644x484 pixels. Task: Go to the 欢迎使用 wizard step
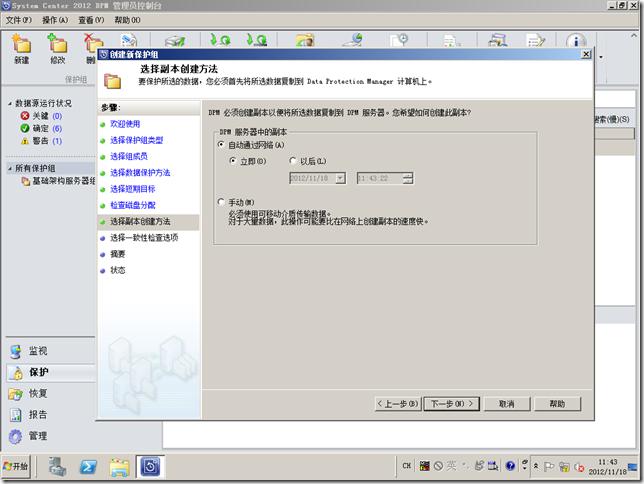(x=125, y=124)
